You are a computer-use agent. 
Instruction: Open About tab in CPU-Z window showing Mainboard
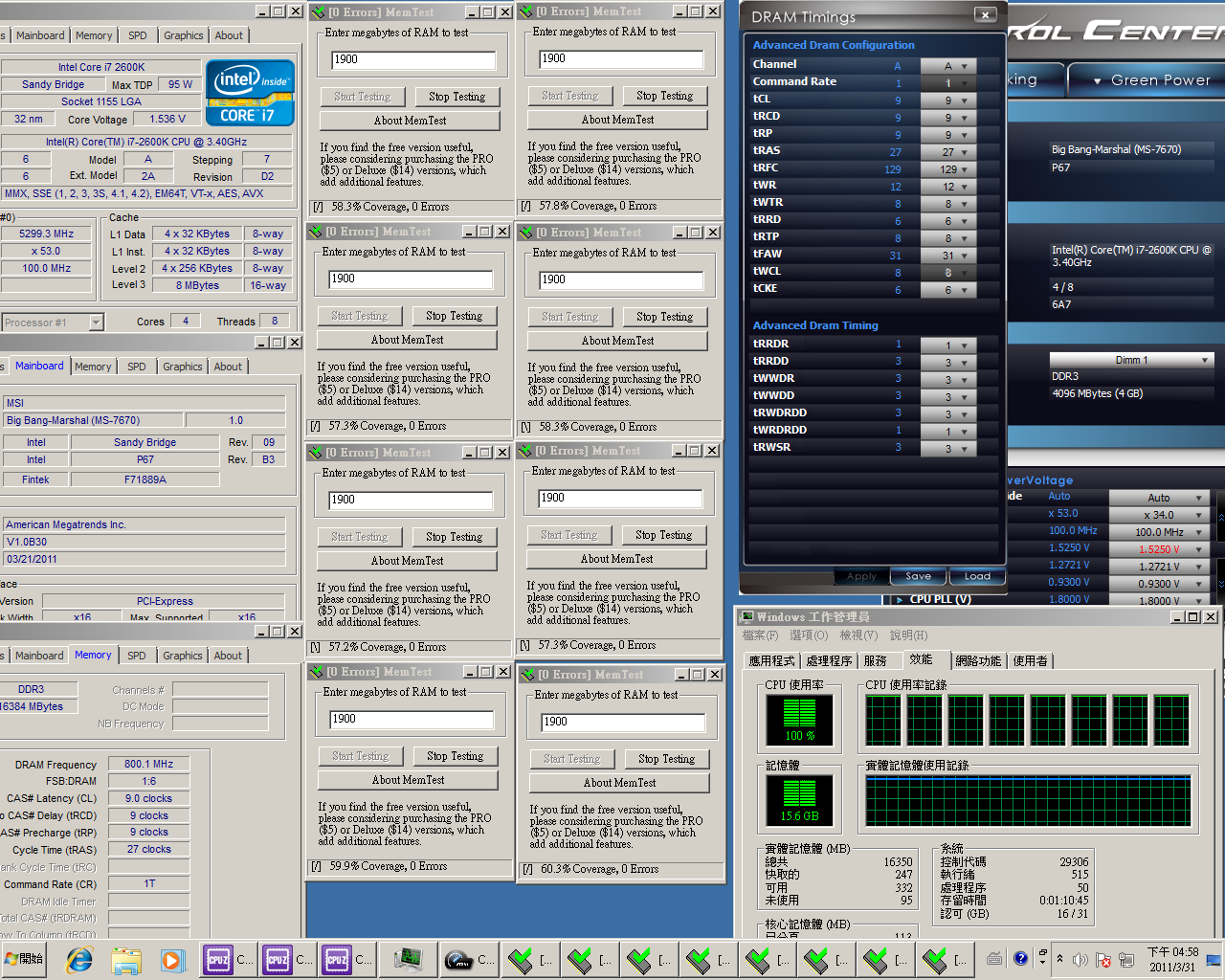click(228, 367)
